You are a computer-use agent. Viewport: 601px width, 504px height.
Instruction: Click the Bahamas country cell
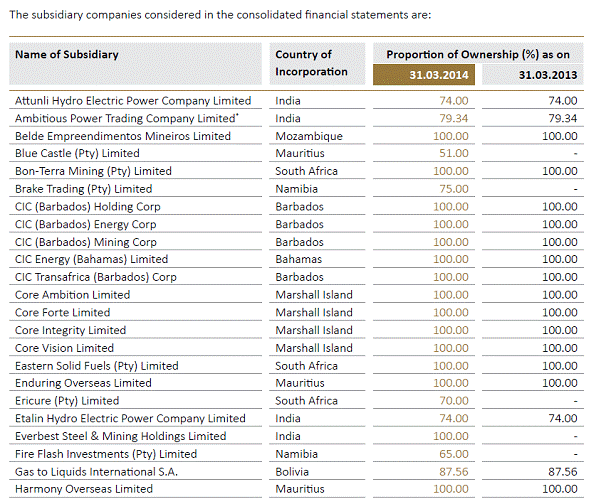click(300, 259)
